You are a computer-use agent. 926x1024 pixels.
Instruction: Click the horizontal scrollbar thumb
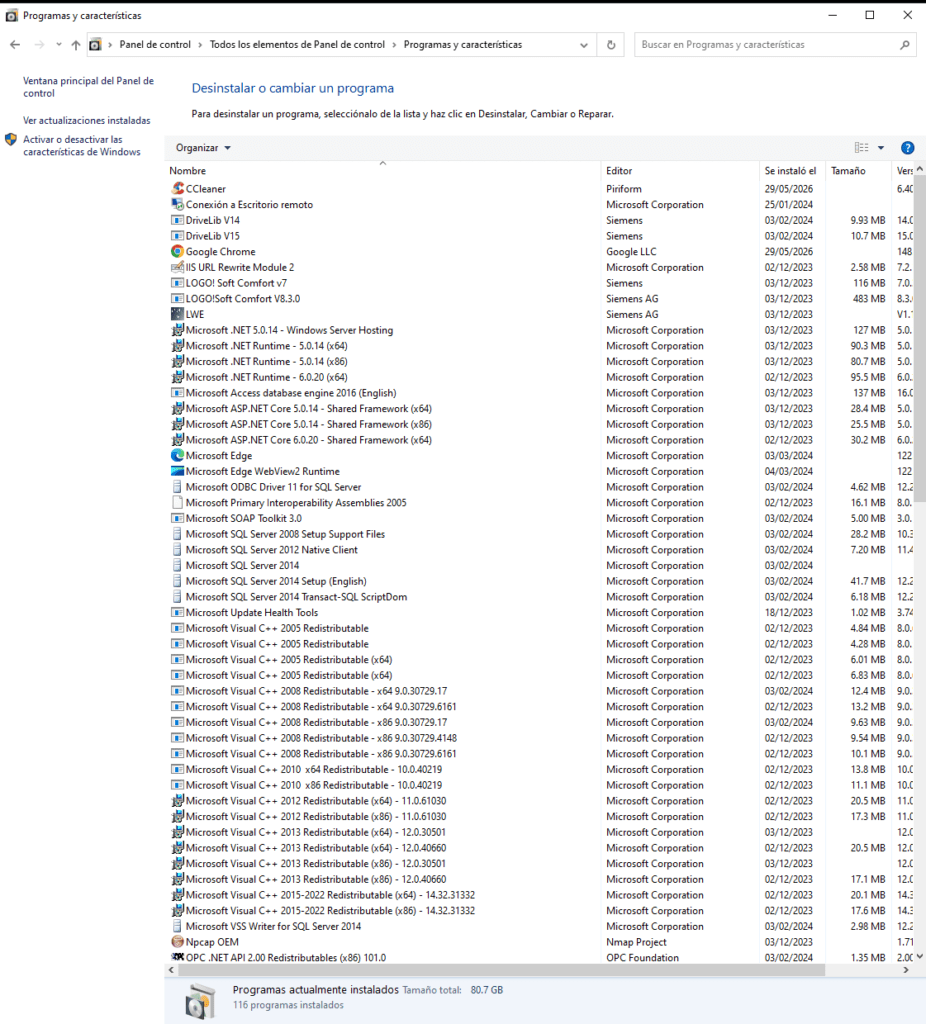pos(501,970)
